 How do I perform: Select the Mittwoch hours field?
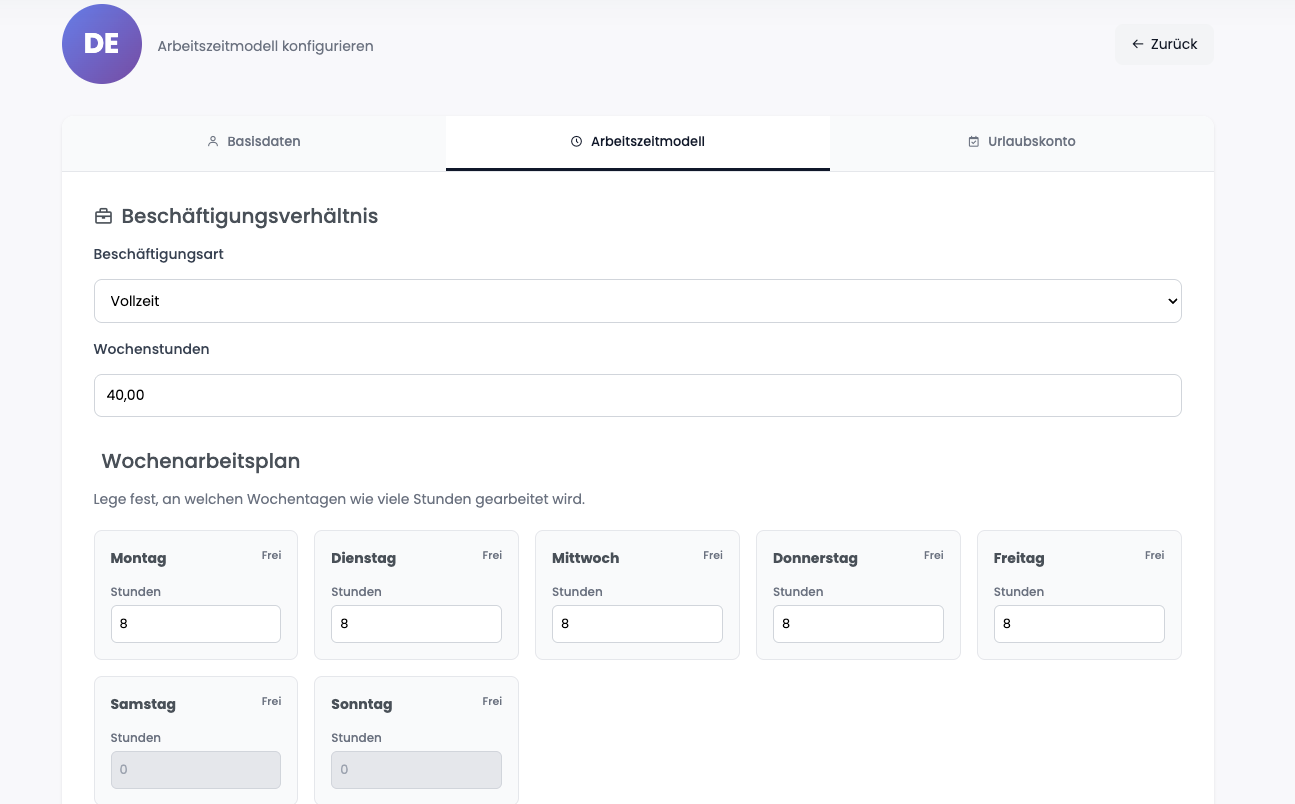(x=637, y=624)
